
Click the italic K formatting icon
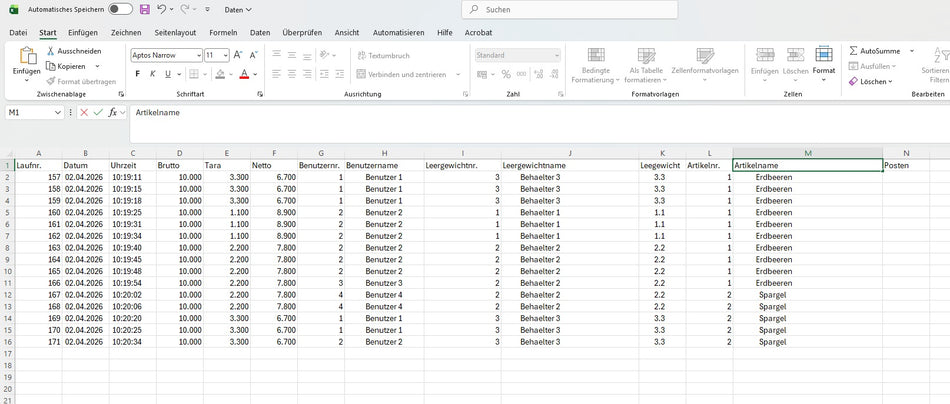[153, 74]
